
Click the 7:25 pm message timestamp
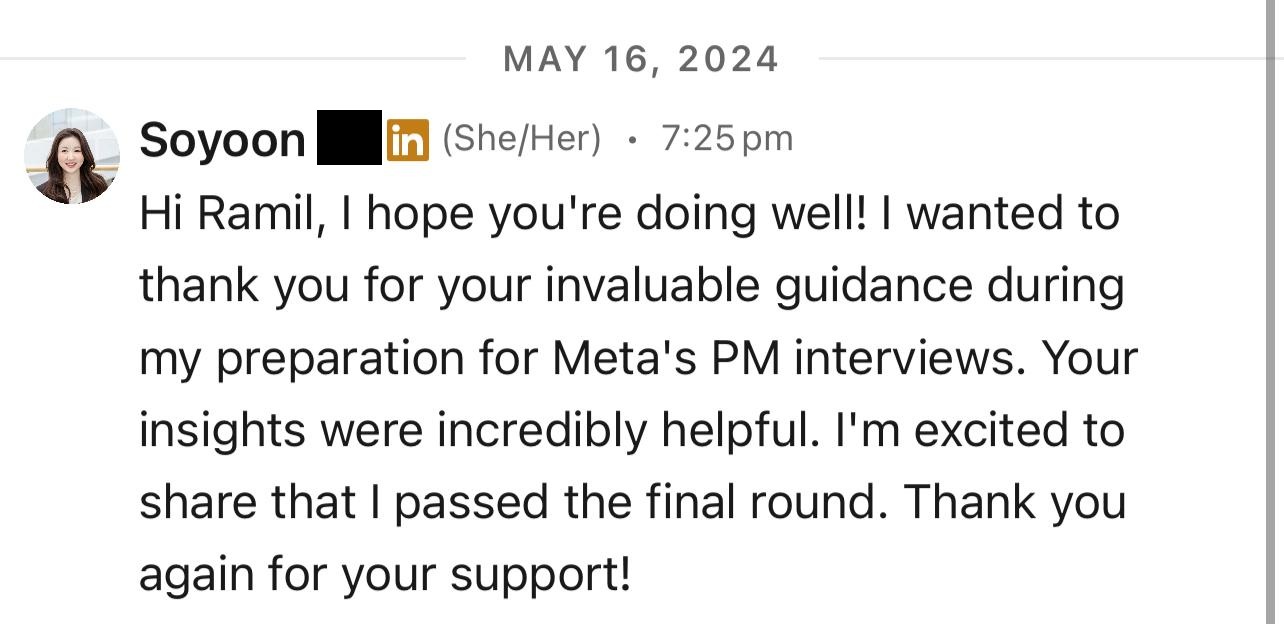[x=726, y=139]
